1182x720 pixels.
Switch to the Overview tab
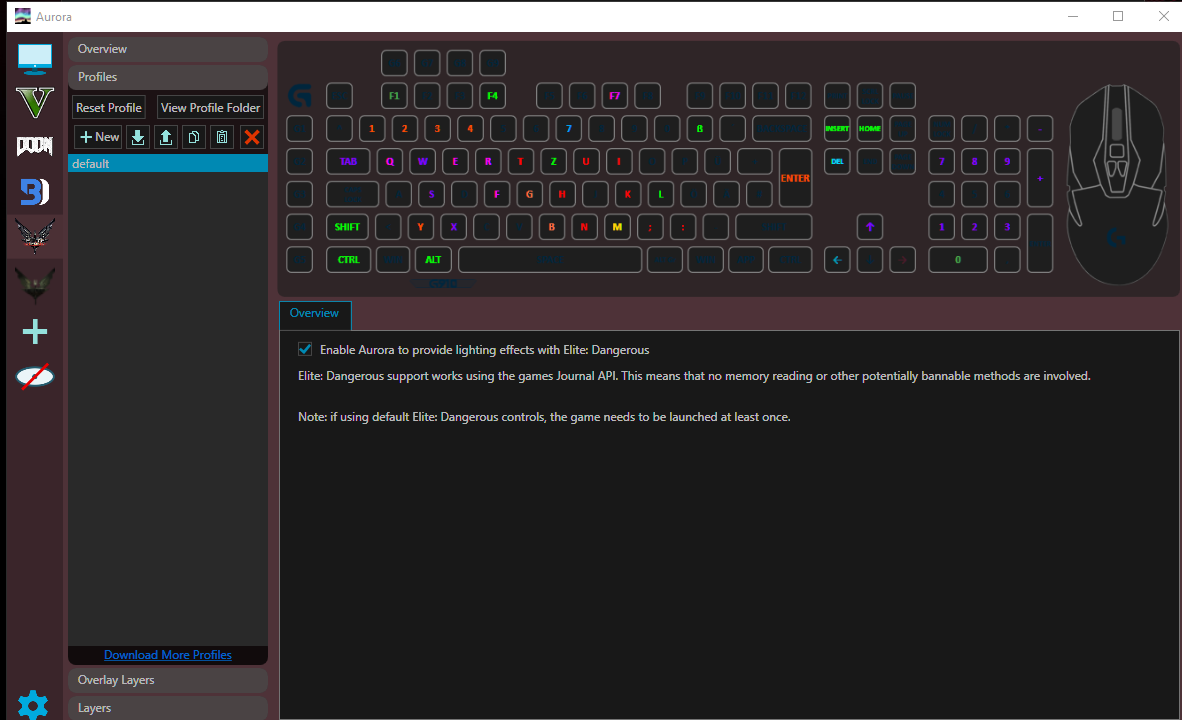[314, 314]
